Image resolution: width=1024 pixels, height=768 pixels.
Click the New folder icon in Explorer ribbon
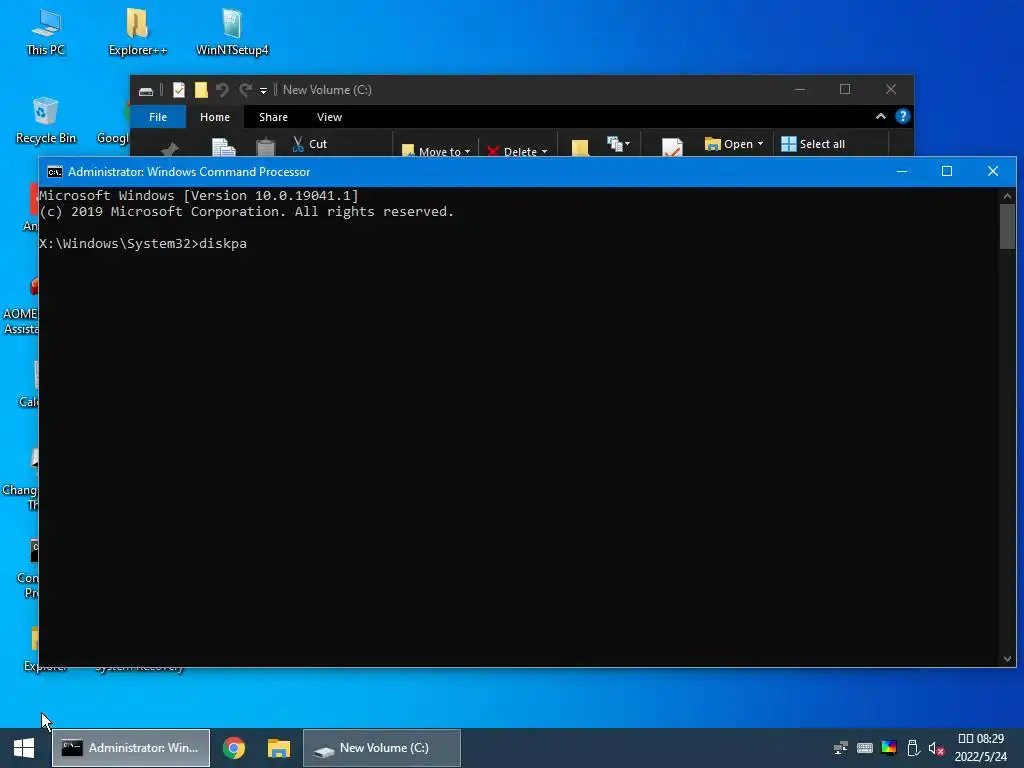pyautogui.click(x=580, y=148)
